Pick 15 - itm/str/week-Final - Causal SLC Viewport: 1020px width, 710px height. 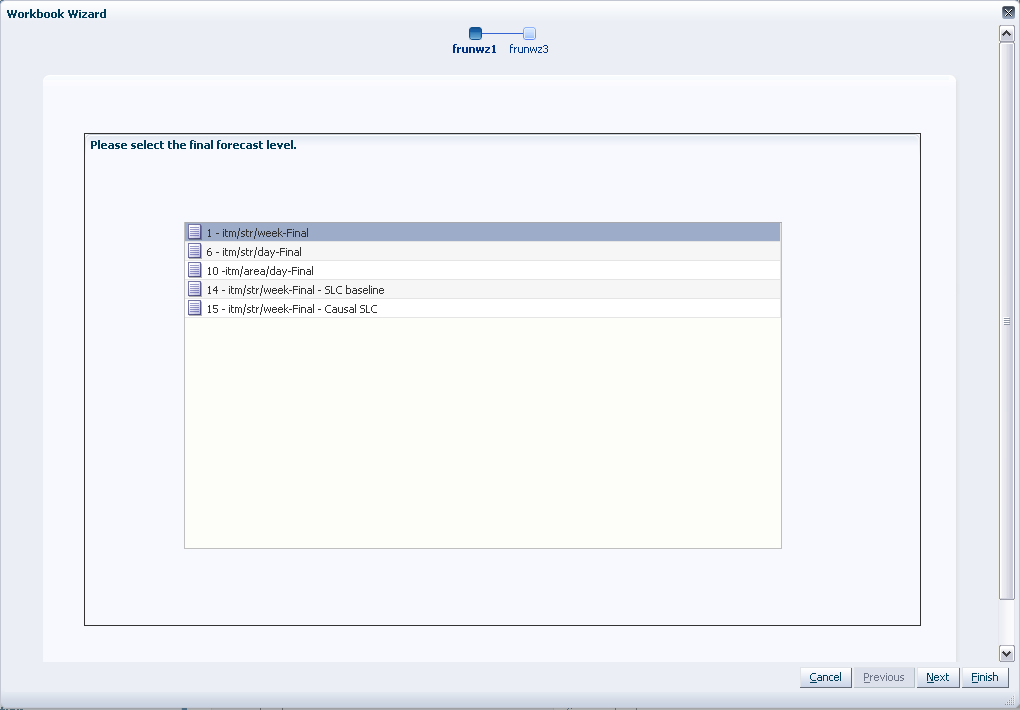483,308
